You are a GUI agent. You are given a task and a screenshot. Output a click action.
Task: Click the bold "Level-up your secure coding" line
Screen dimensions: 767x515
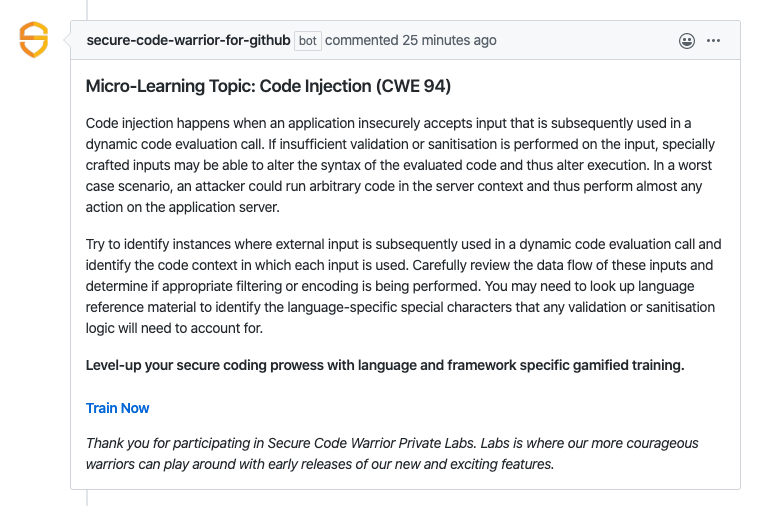click(385, 365)
